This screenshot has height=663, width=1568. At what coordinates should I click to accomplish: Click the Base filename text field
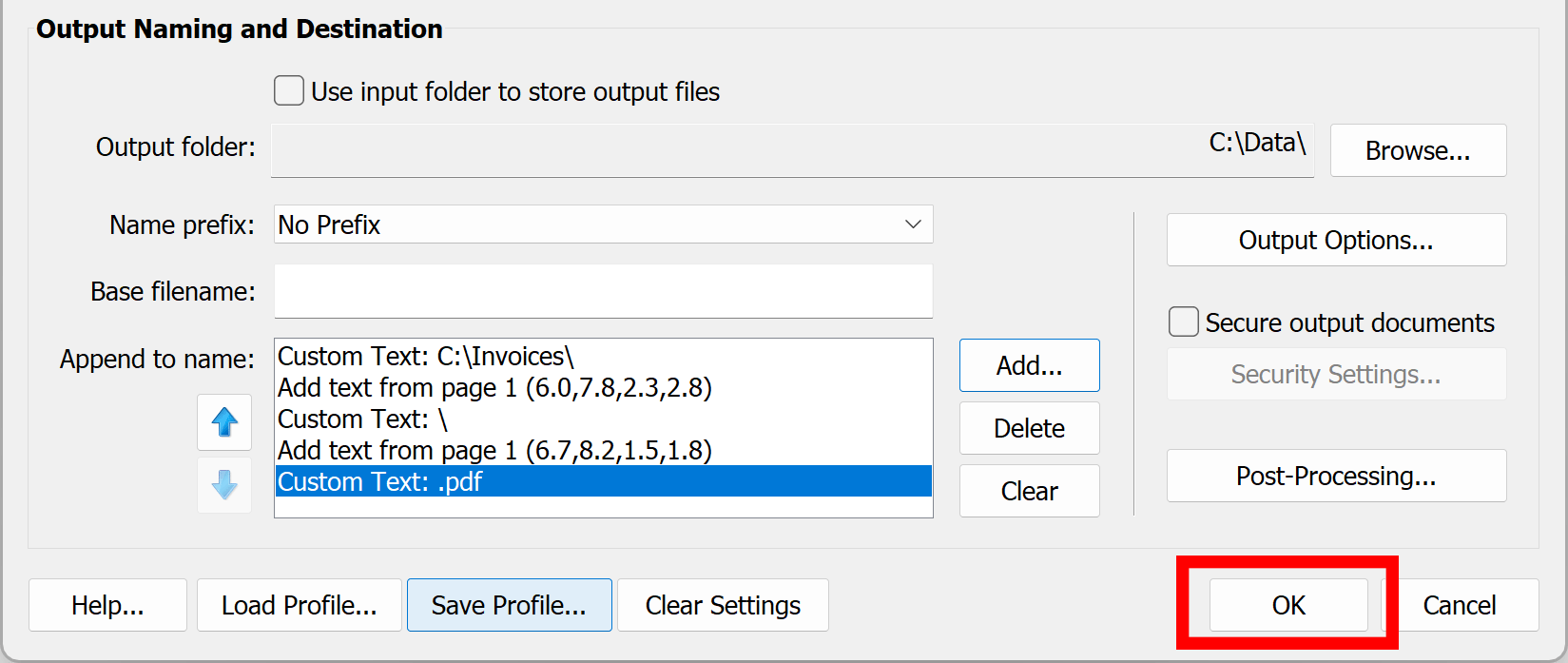click(603, 291)
